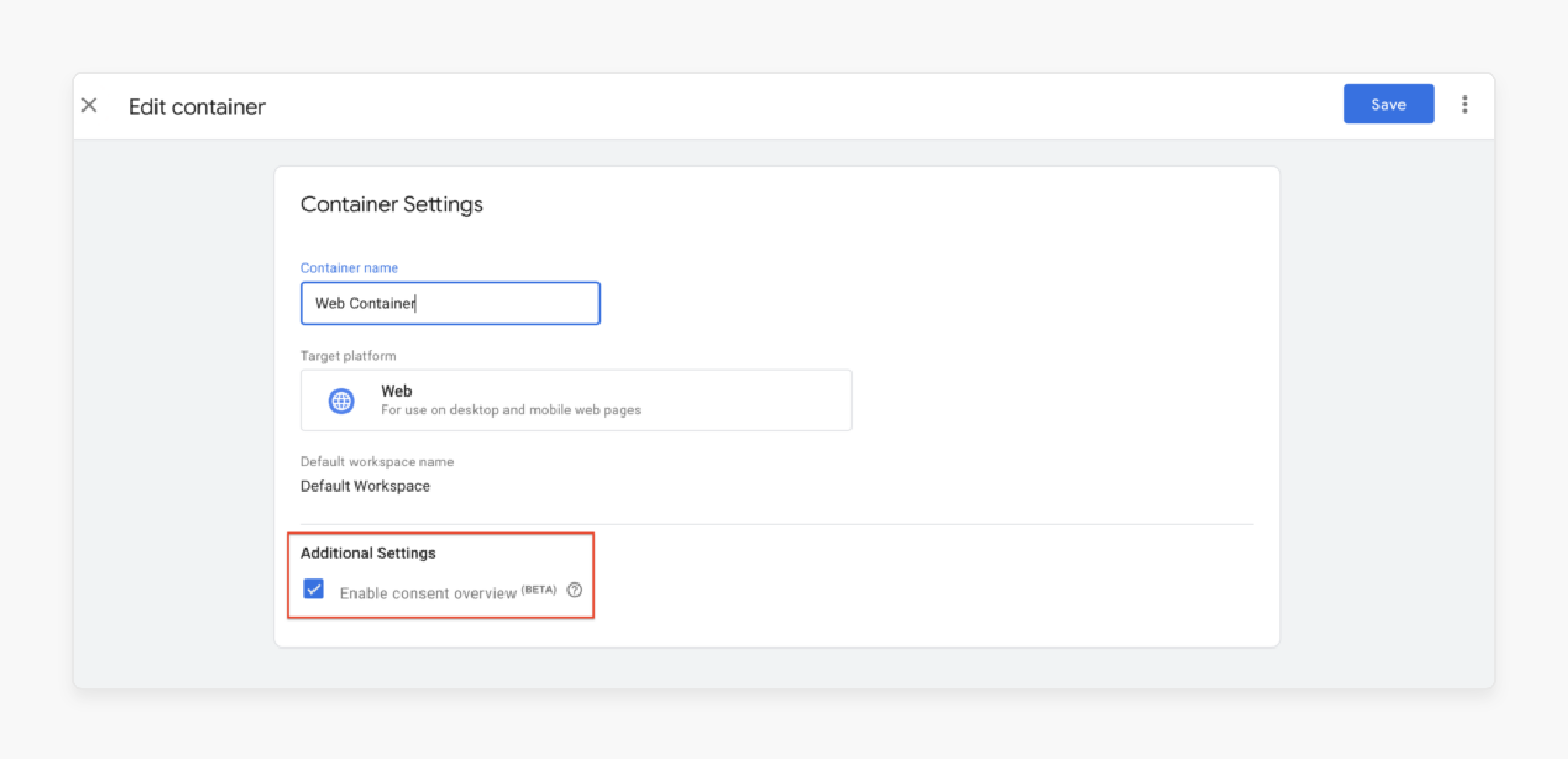Click the Target platform label
Image resolution: width=1568 pixels, height=759 pixels.
pos(349,356)
